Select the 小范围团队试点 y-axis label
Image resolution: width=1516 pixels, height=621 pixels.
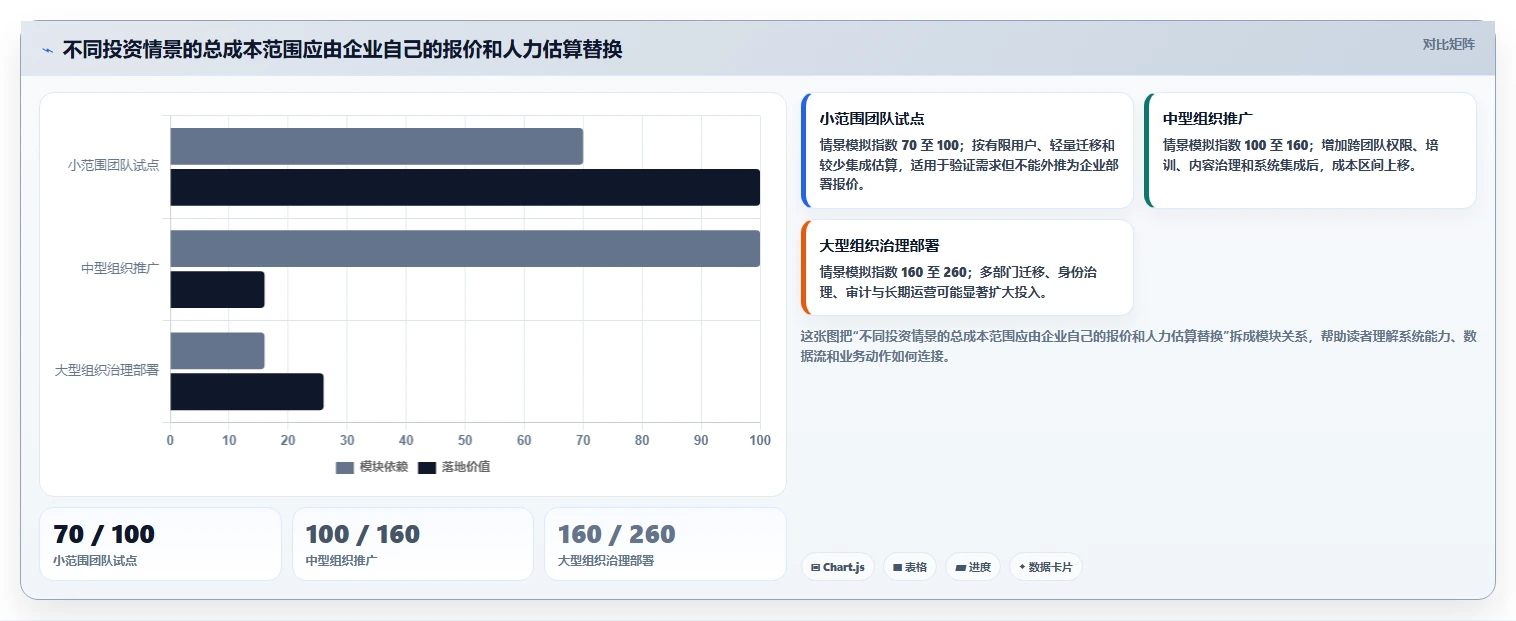113,165
